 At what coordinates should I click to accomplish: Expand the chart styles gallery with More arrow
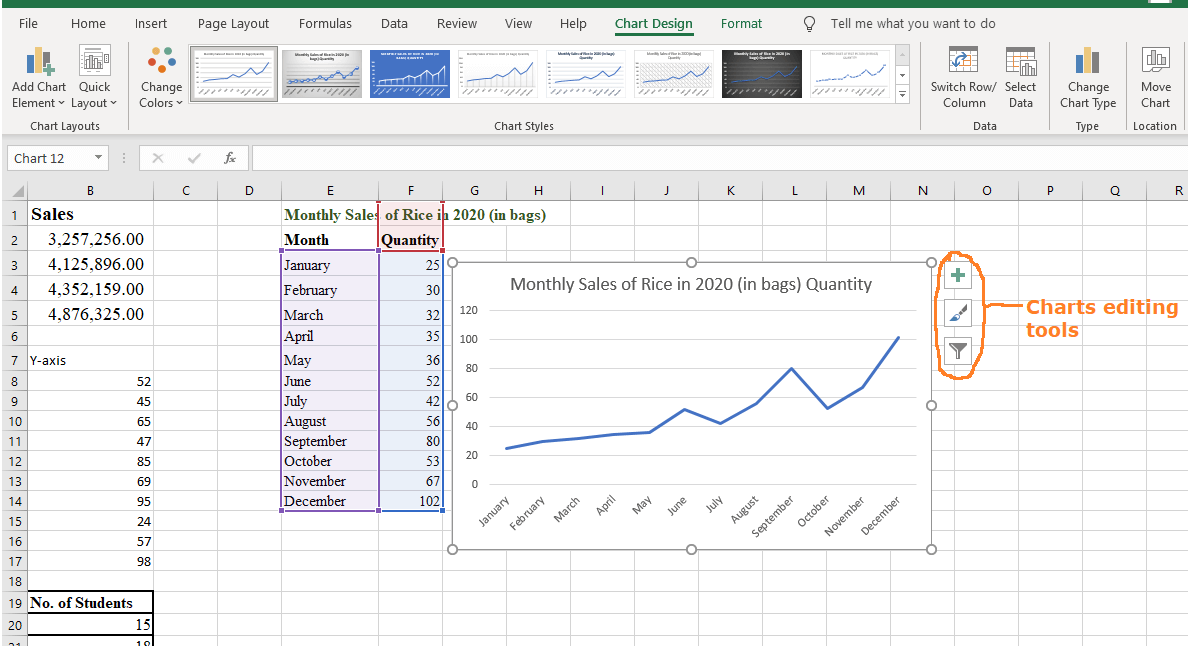[x=902, y=92]
